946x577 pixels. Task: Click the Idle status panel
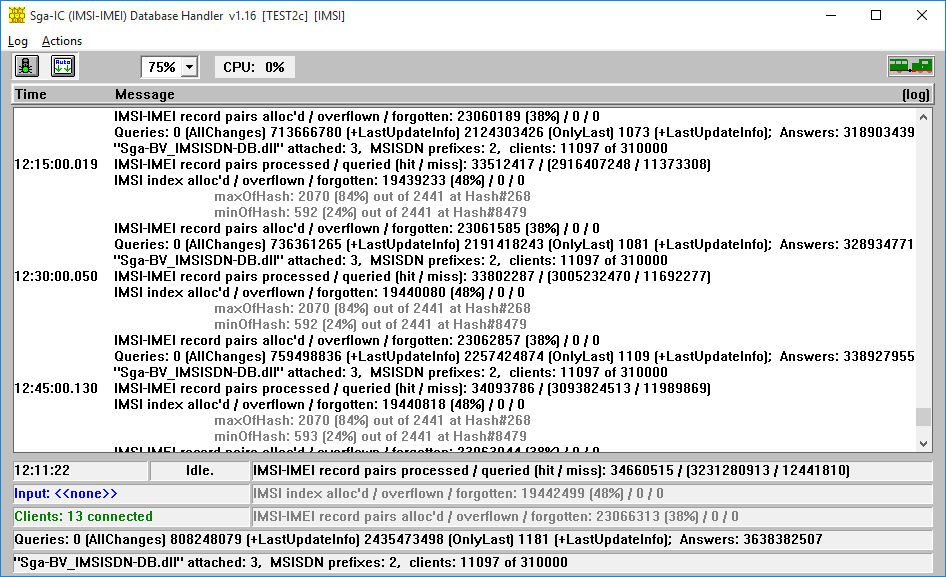pyautogui.click(x=200, y=470)
